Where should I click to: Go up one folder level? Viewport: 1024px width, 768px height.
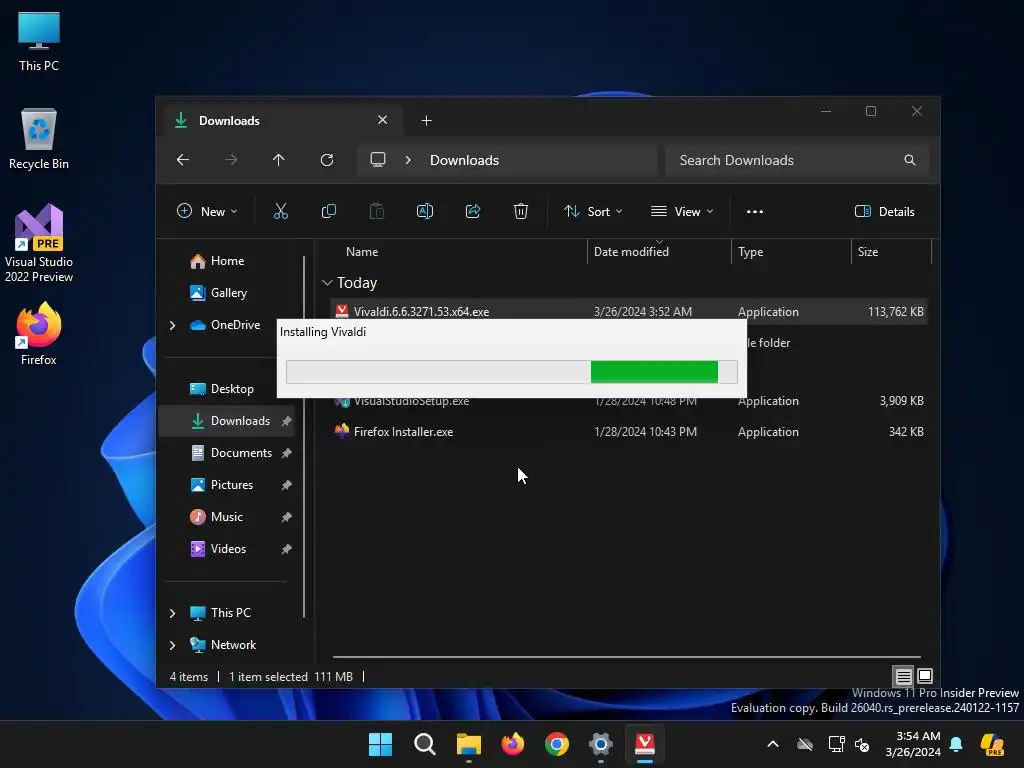pos(279,160)
